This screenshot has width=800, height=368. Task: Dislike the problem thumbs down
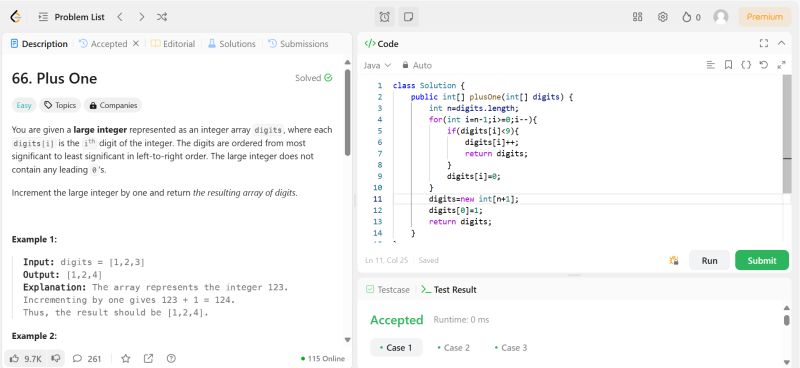pyautogui.click(x=56, y=359)
